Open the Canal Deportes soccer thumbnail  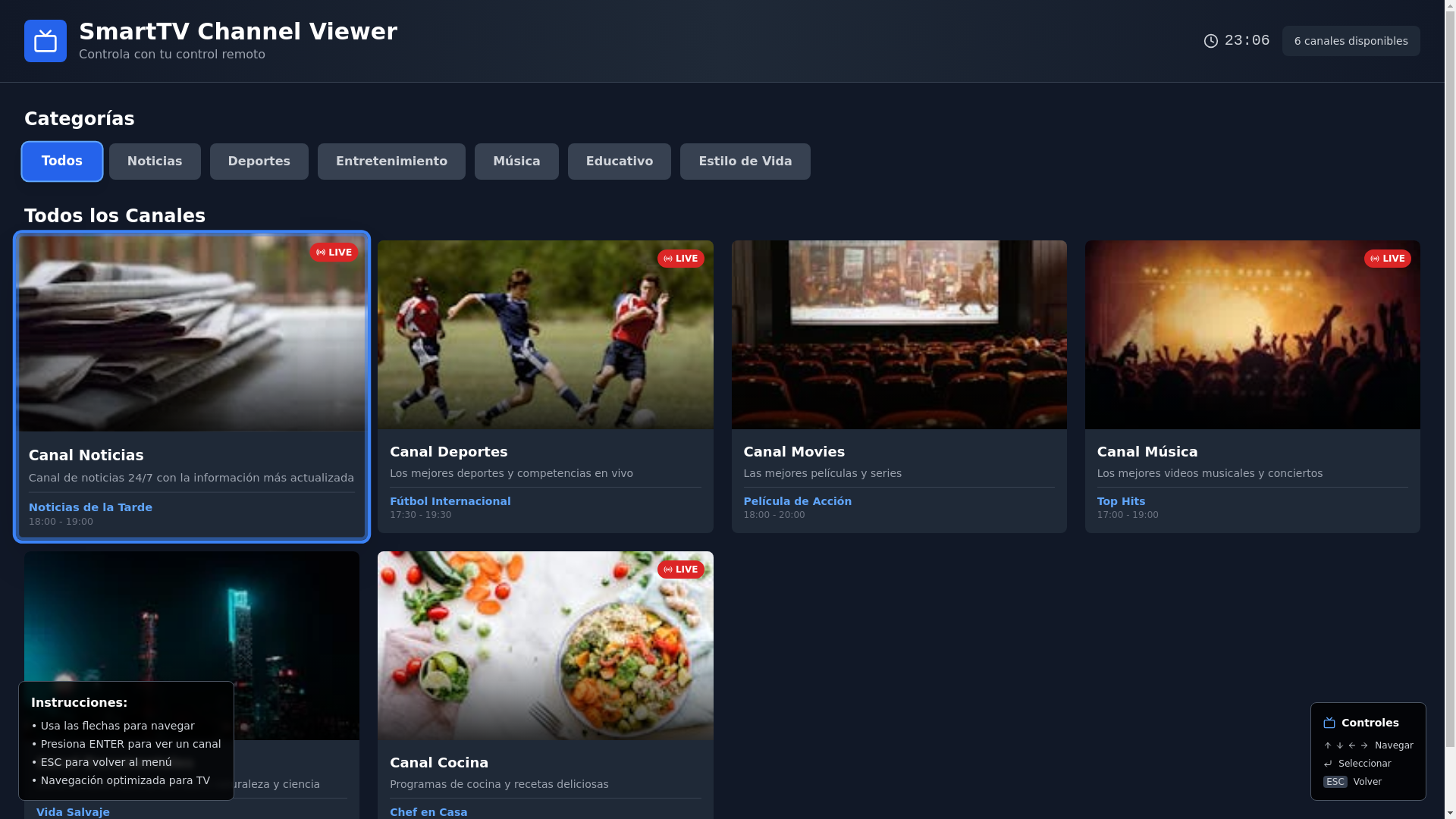coord(545,335)
